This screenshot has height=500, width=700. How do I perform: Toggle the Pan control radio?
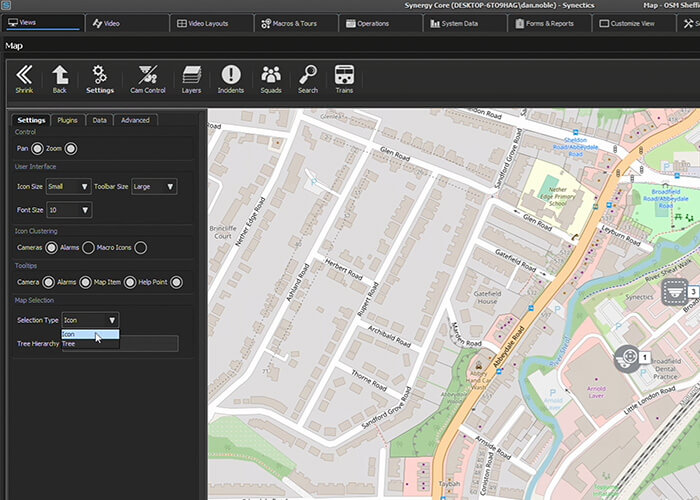click(x=38, y=149)
